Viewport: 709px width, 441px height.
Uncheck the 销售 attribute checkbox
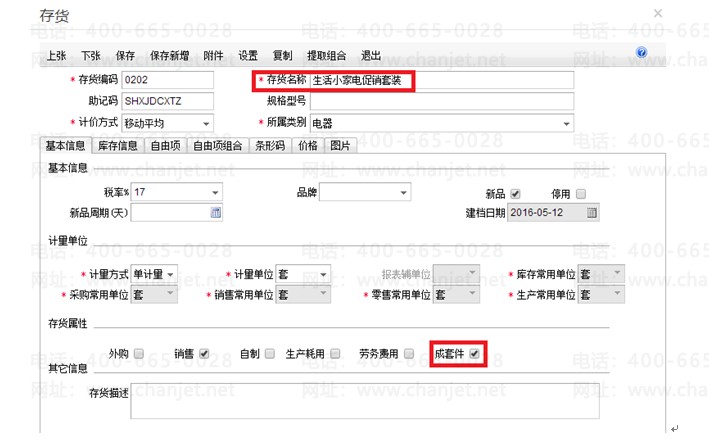204,353
